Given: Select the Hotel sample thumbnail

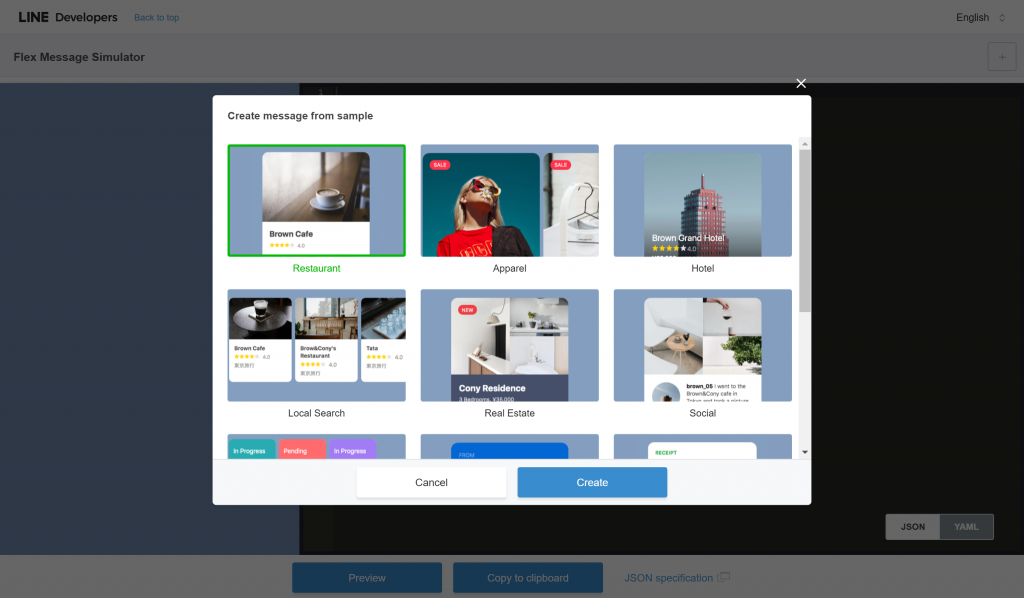Looking at the screenshot, I should (x=703, y=200).
